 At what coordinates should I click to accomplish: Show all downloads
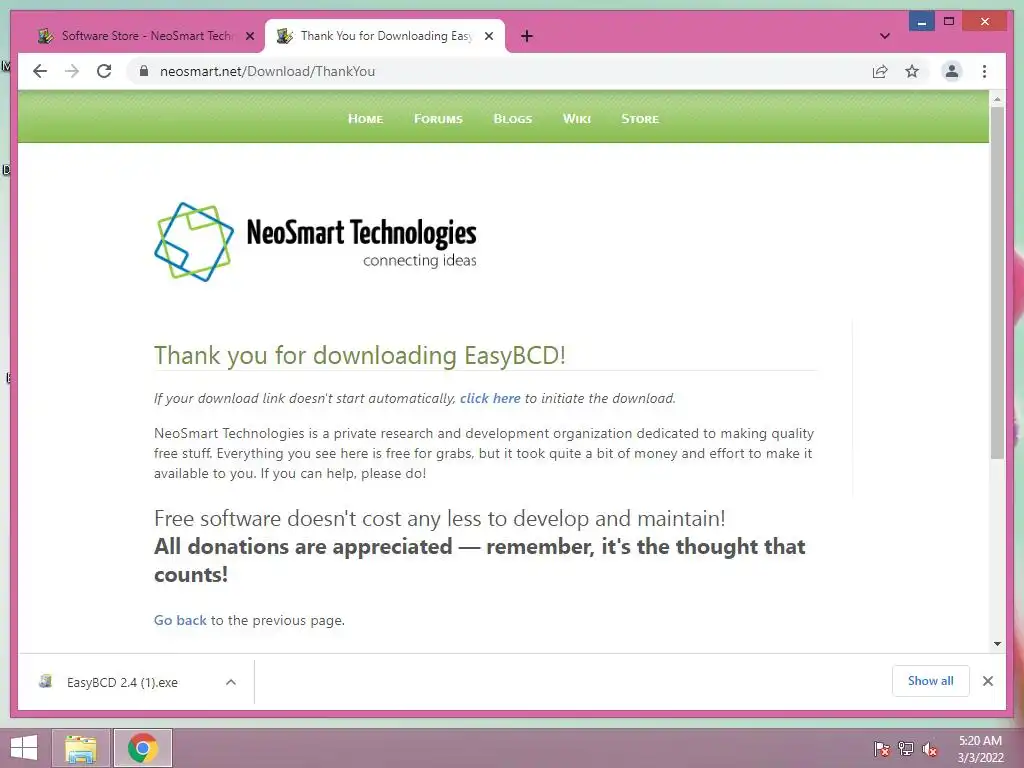coord(931,681)
